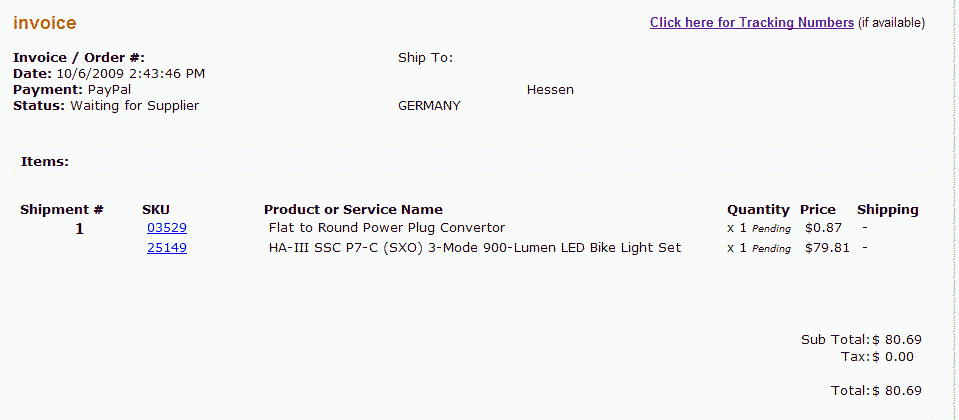Click the Ship To label

tap(425, 58)
